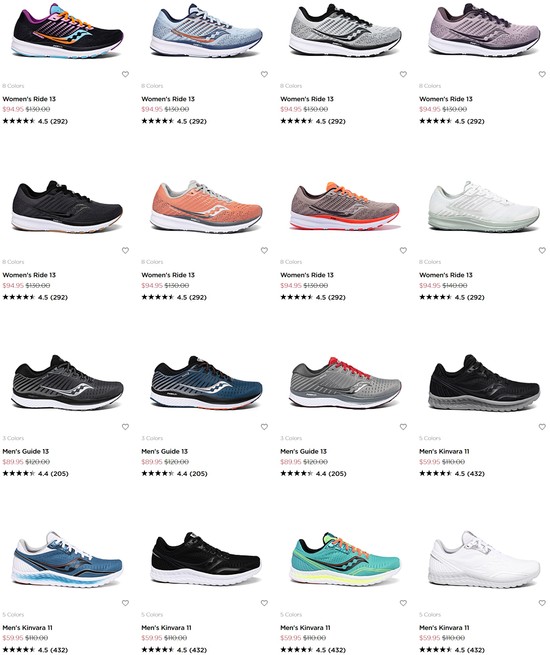
Task: Open Men's Kinvara 11 title under all-white shoe
Action: pos(444,628)
